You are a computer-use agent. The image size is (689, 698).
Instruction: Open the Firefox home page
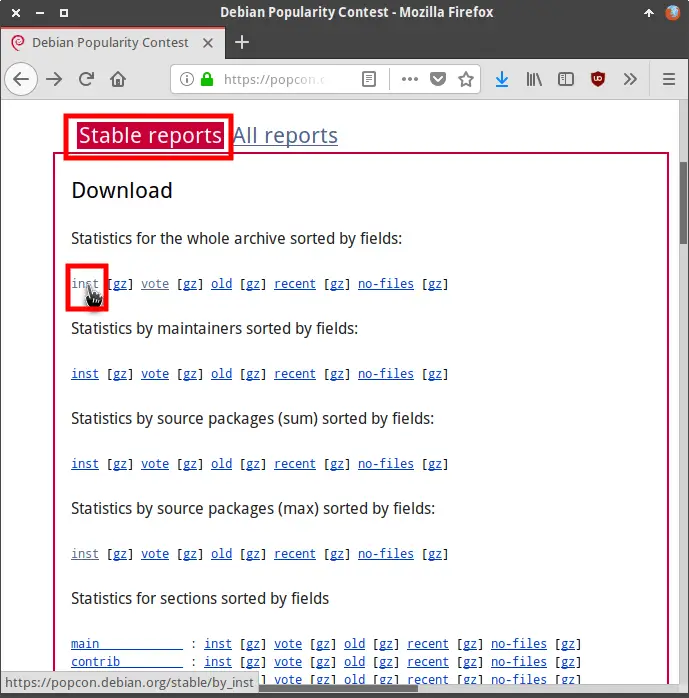tap(118, 80)
